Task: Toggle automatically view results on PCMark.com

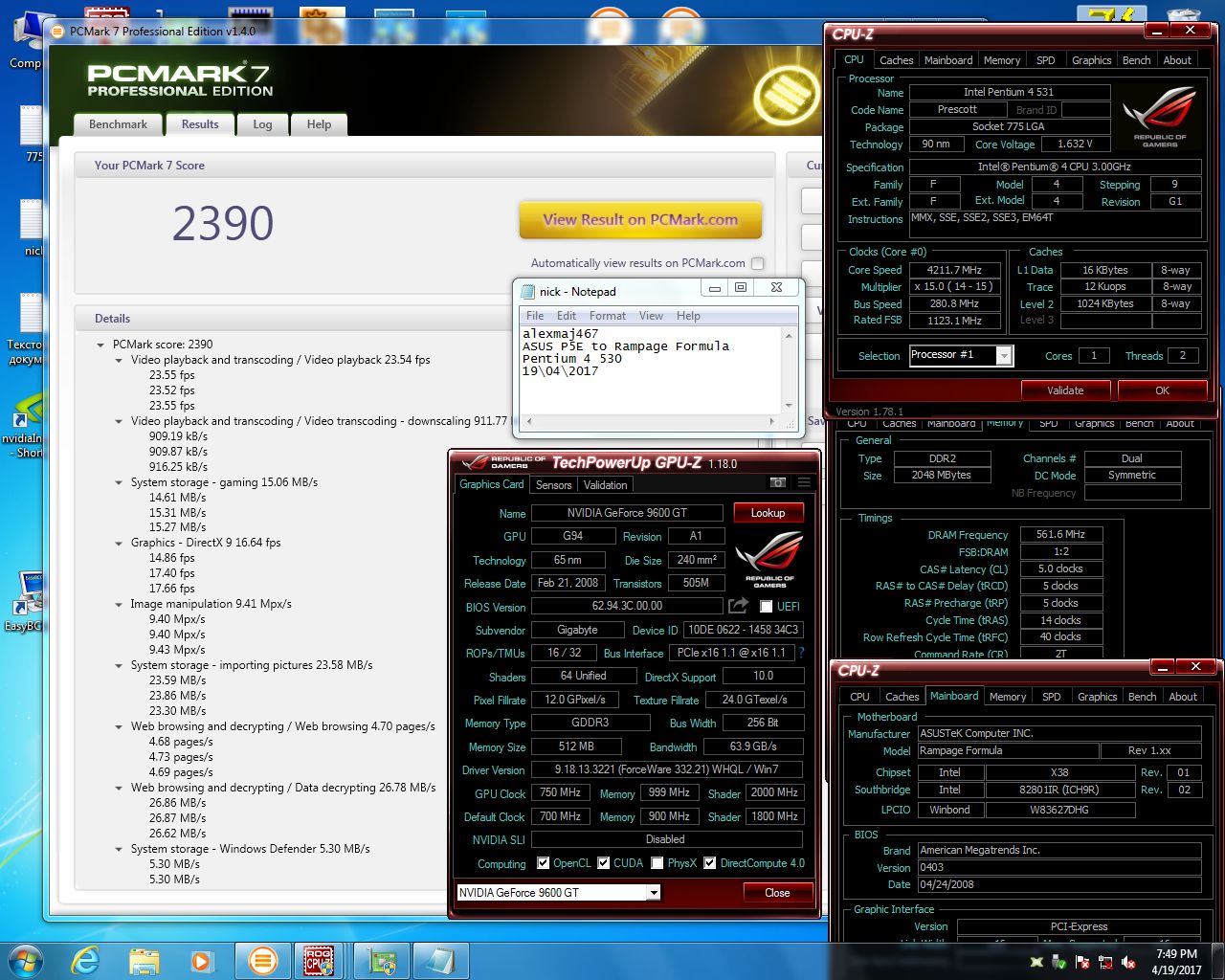Action: pos(758,263)
